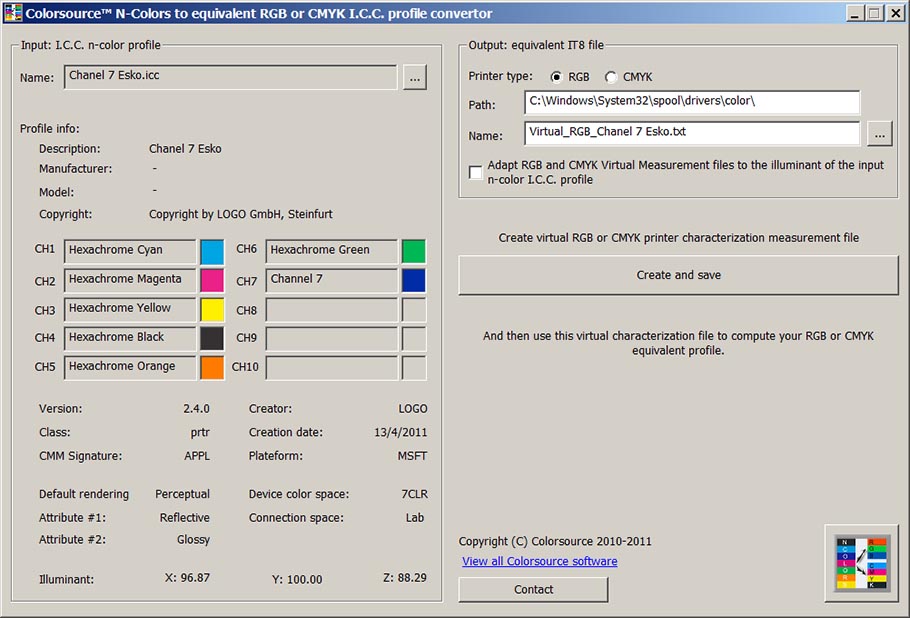The height and width of the screenshot is (618, 910).
Task: Minimize the Colorsource convertor window
Action: click(854, 13)
